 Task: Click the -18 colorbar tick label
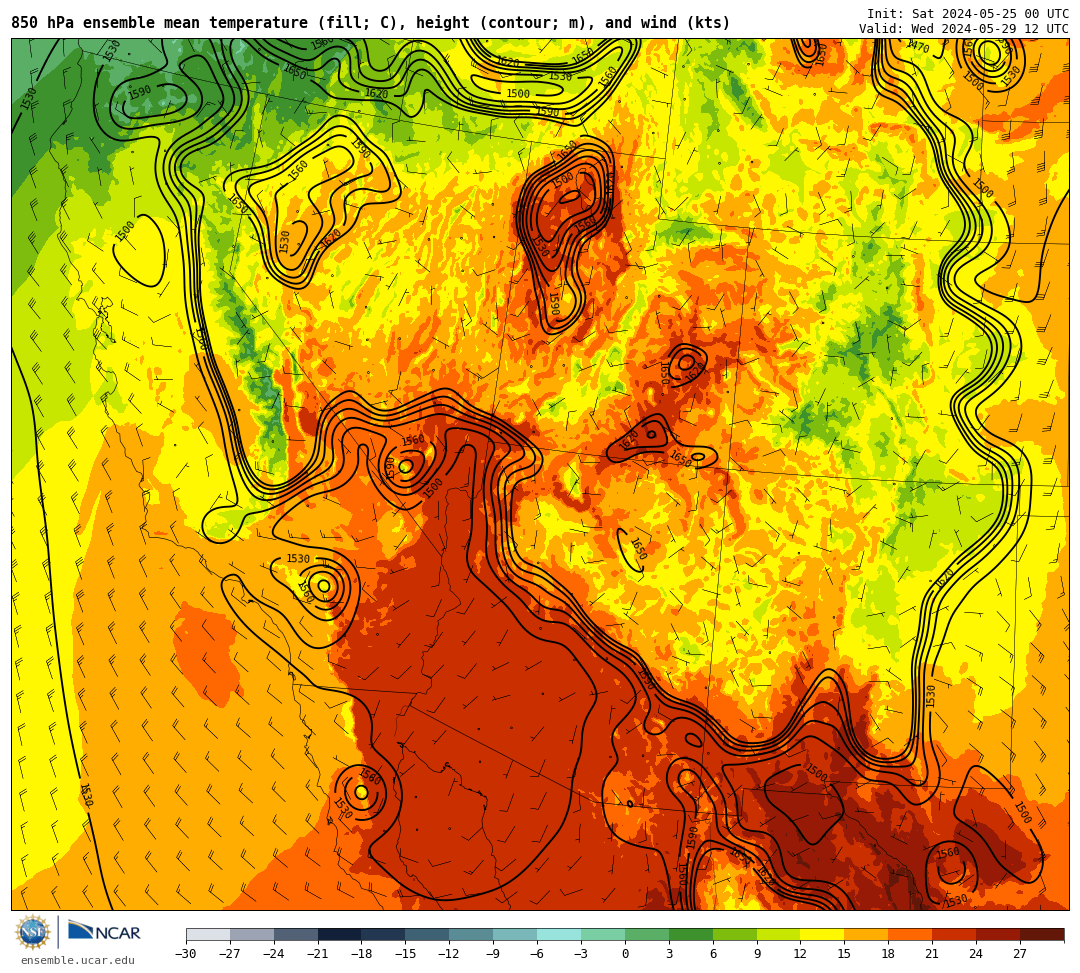point(361,954)
